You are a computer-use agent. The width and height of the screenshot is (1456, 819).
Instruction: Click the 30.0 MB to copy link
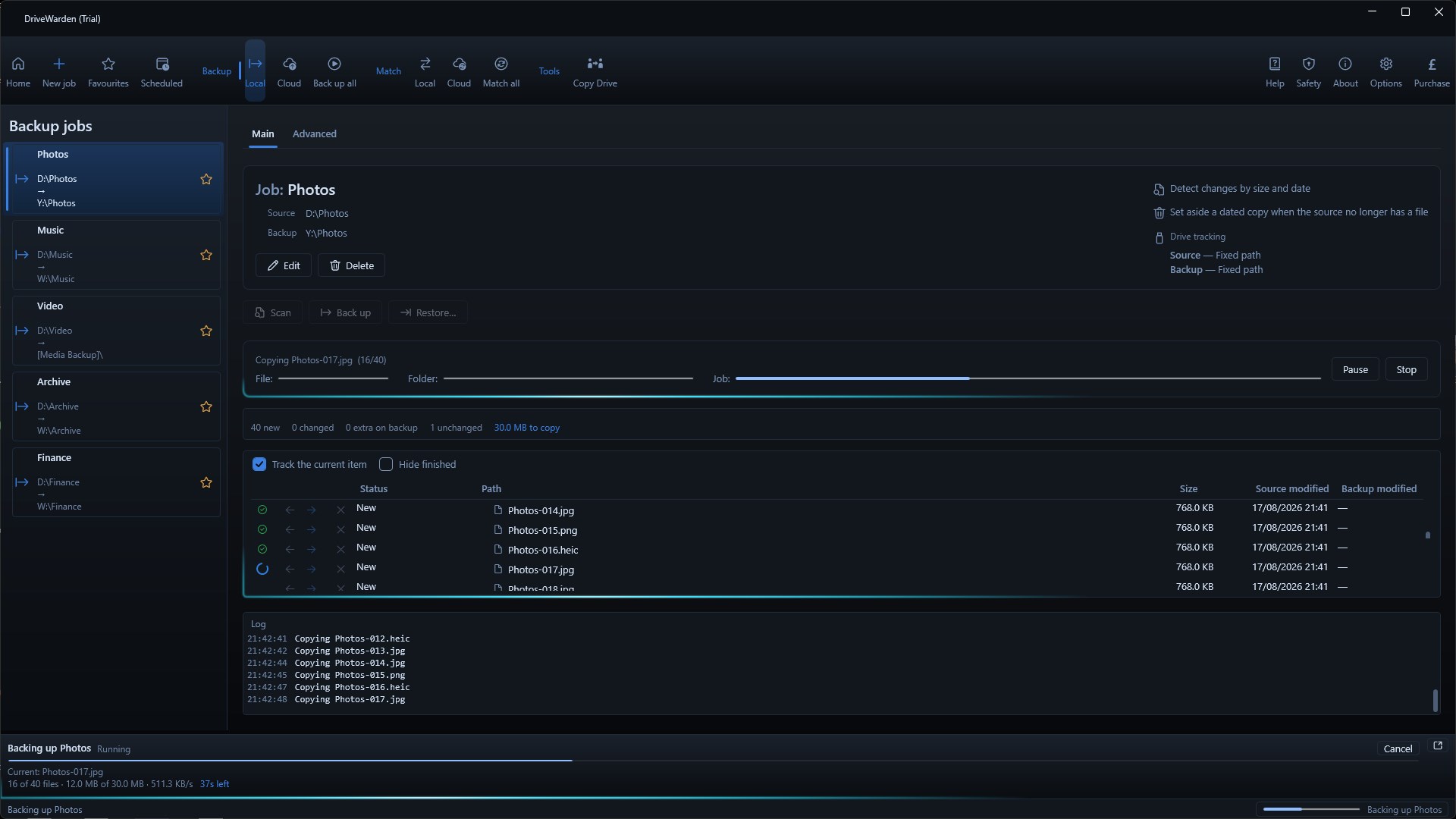(527, 428)
